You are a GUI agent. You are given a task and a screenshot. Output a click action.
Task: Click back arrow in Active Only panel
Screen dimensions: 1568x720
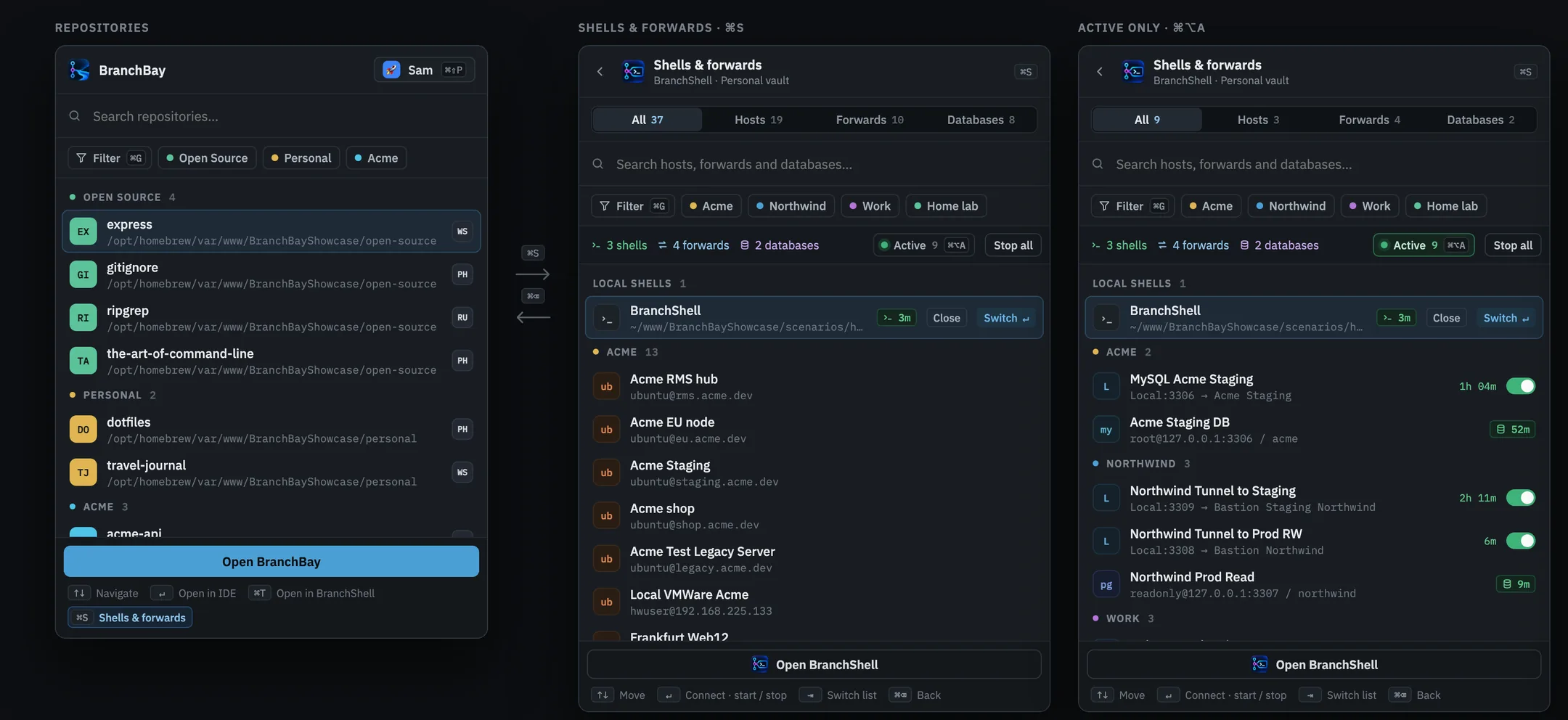(x=1099, y=71)
